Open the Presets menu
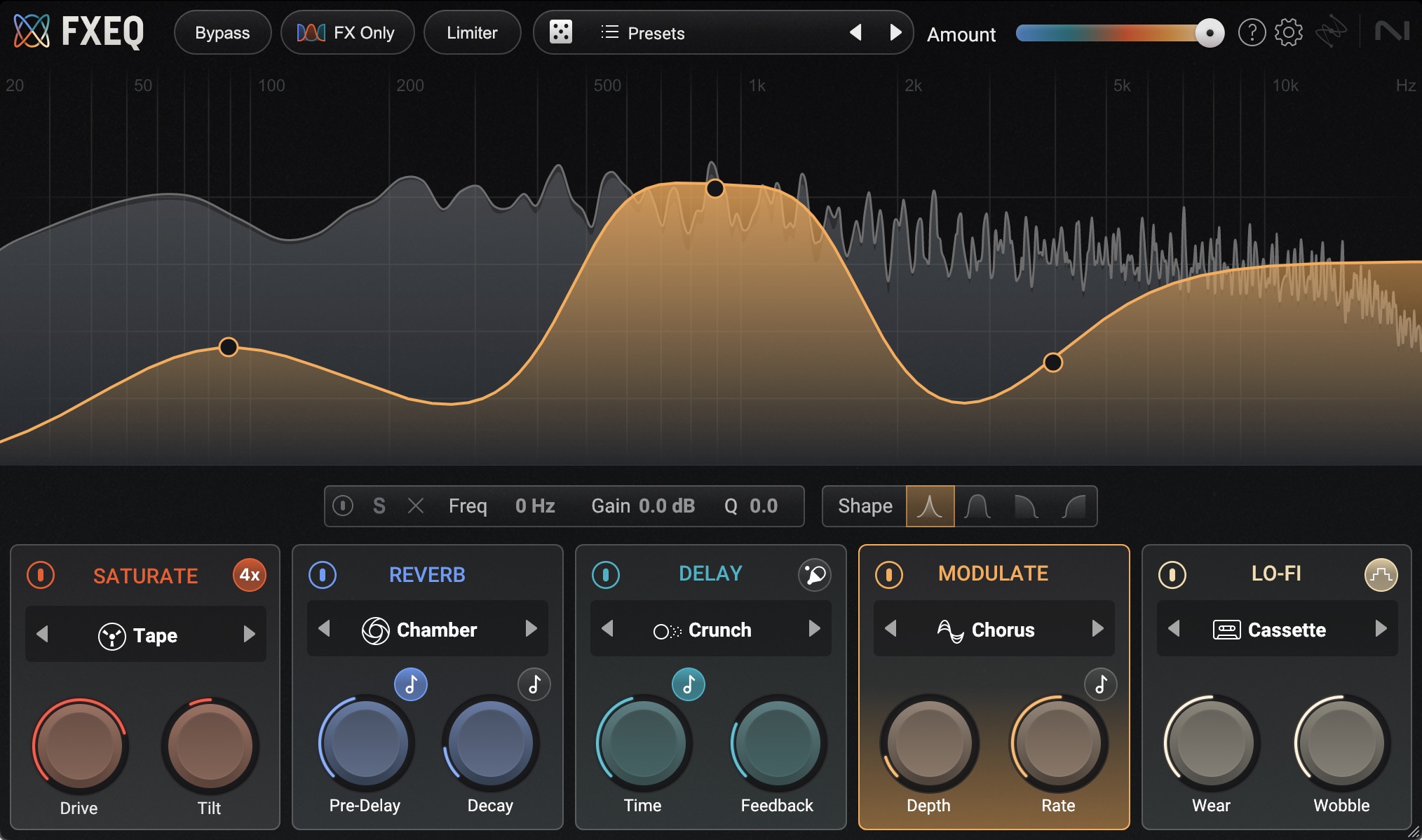 tap(642, 33)
